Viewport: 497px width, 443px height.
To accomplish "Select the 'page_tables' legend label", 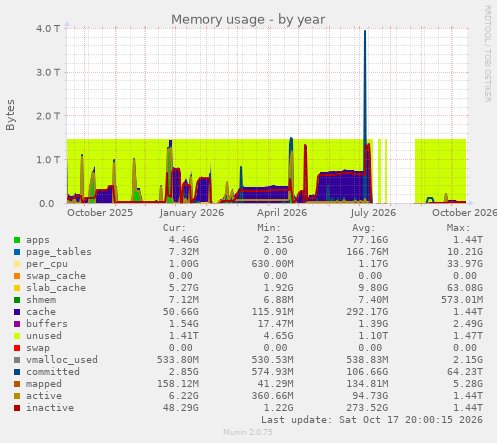I will coord(59,252).
